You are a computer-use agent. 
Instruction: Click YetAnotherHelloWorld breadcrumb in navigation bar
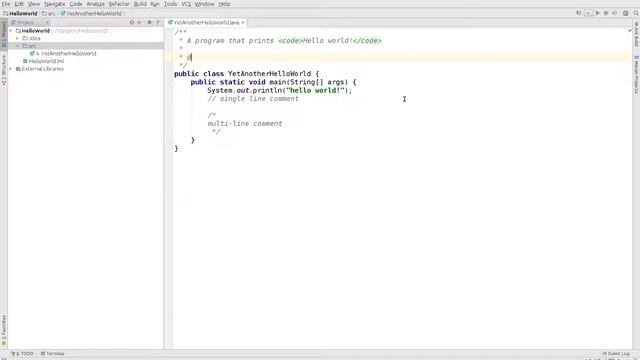click(91, 13)
